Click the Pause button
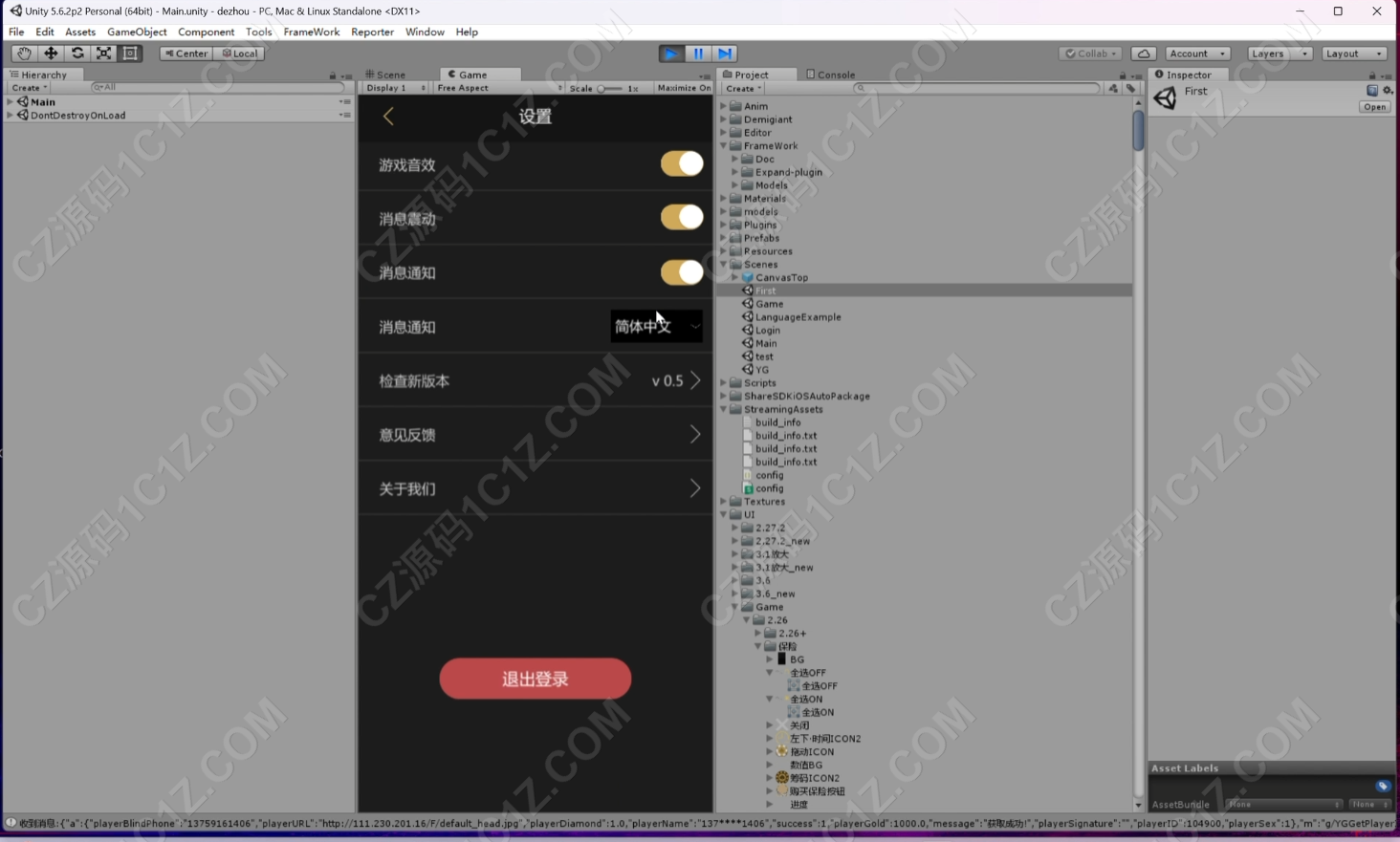Screen dimensions: 1400x842 [698, 54]
